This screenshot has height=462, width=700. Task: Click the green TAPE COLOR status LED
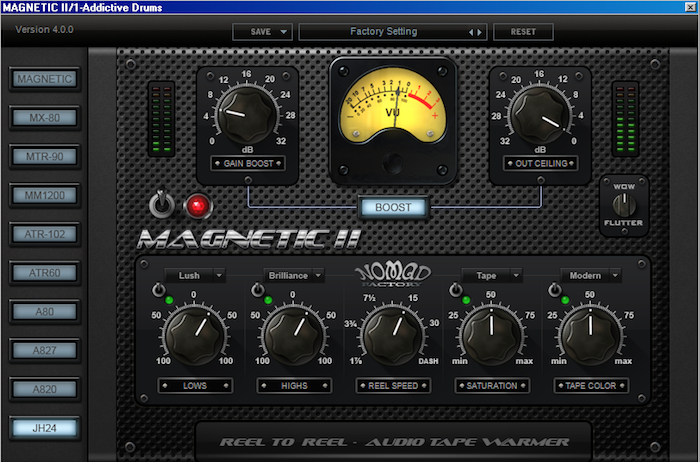click(x=565, y=300)
